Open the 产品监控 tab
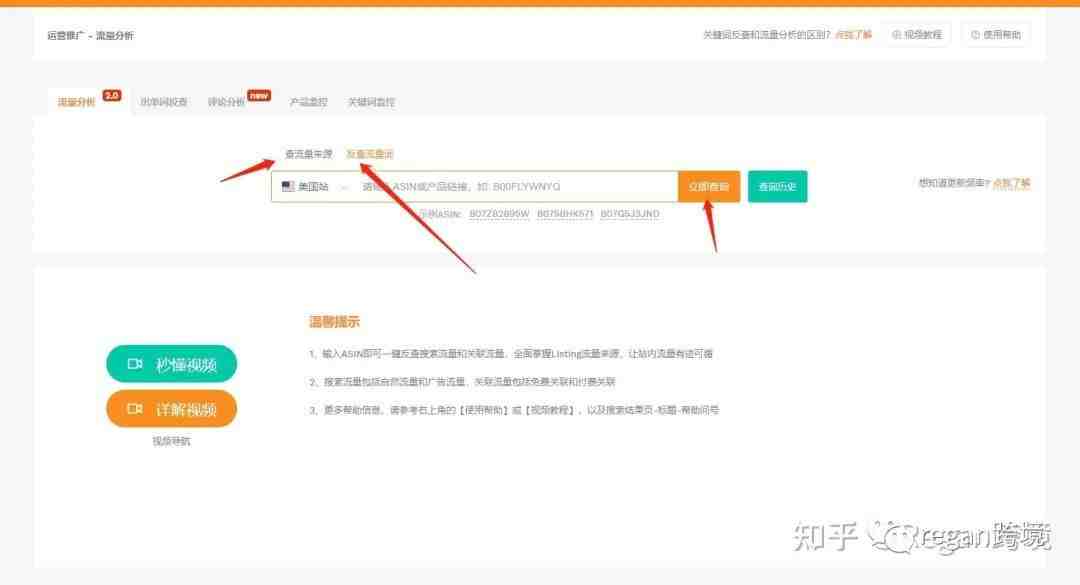The width and height of the screenshot is (1080, 585). (309, 102)
